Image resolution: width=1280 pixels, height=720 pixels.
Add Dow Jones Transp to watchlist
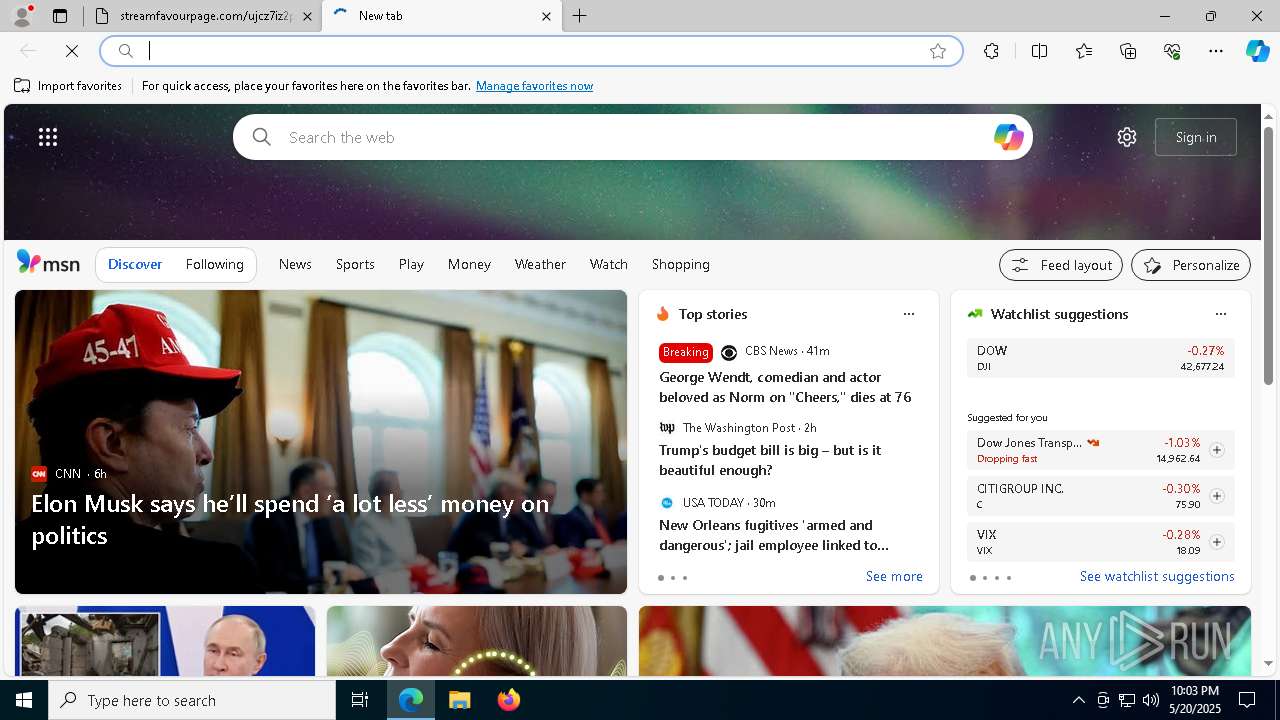tap(1216, 450)
